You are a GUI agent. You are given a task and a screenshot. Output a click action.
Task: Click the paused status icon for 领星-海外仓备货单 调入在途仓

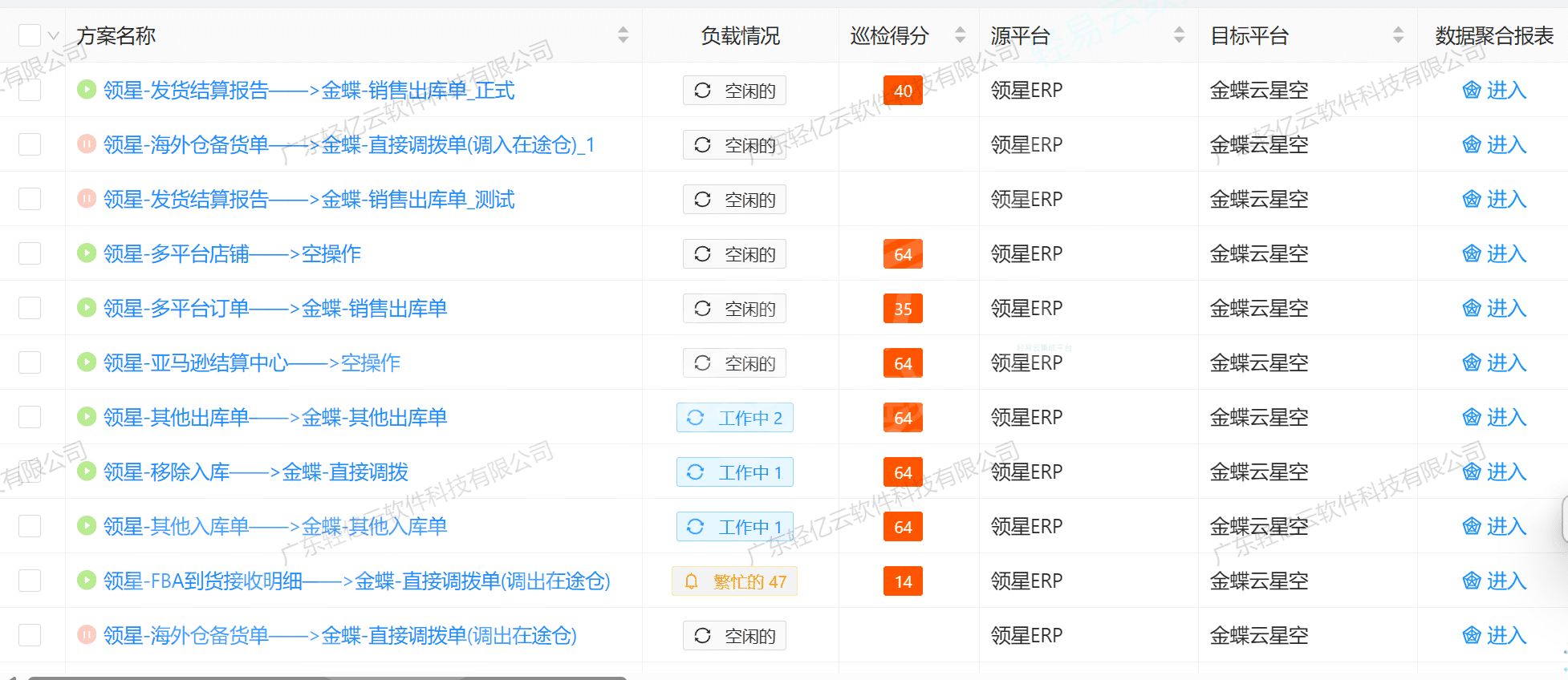(87, 144)
